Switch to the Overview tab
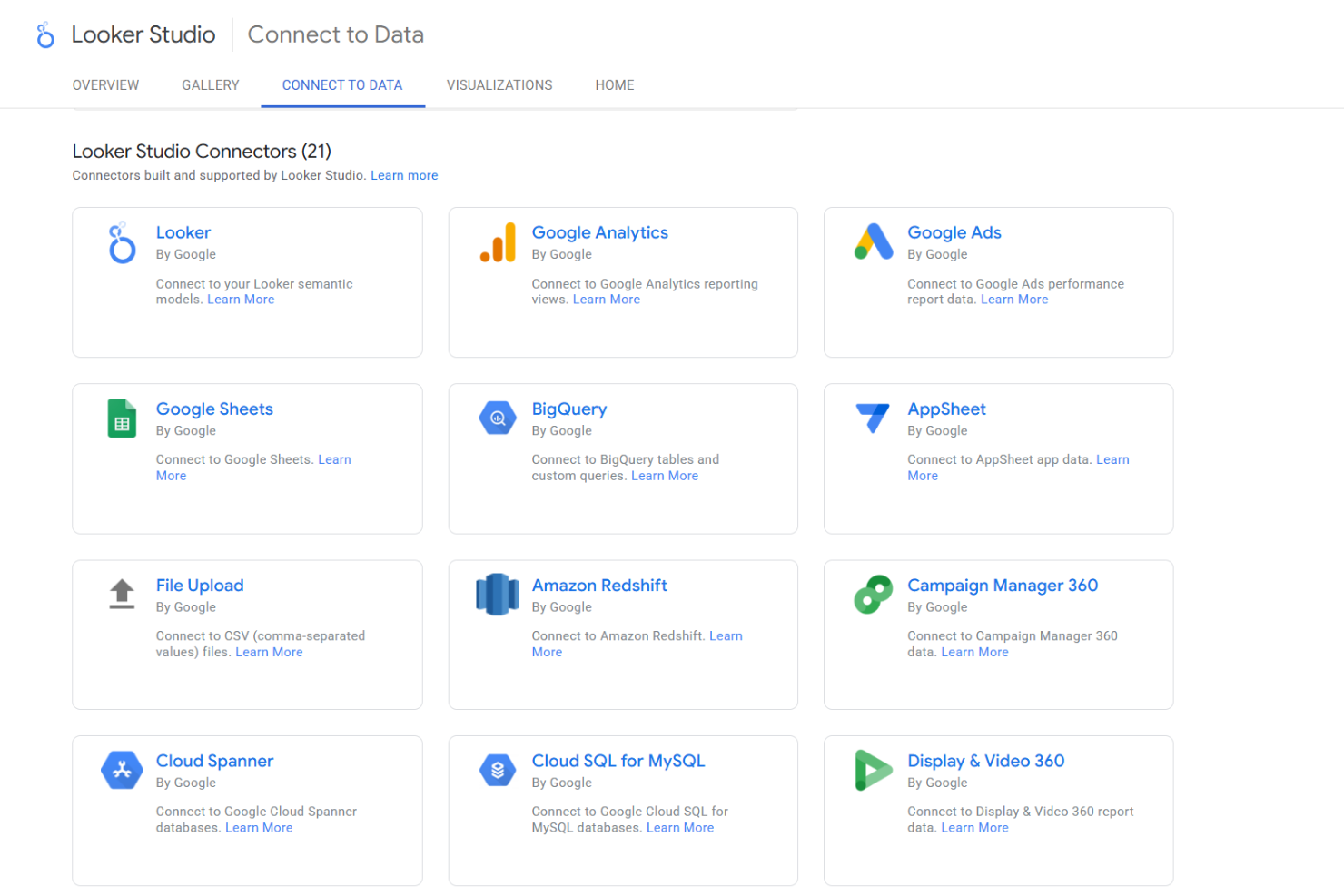 [x=105, y=85]
